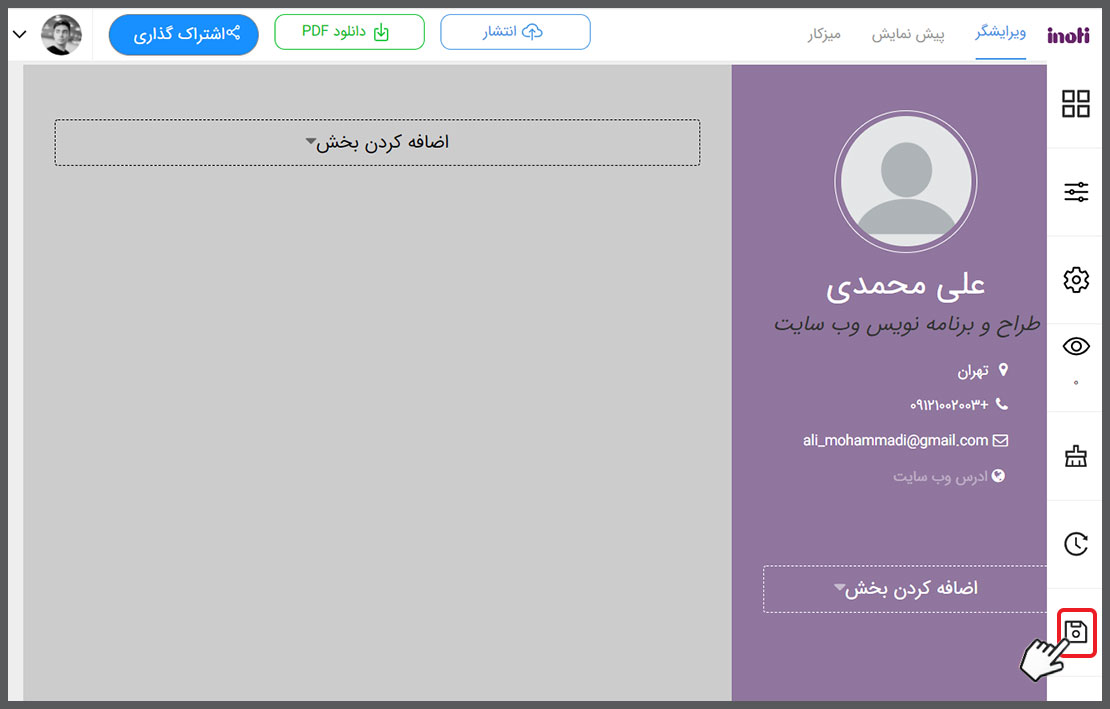Click the cleaning brush icon in sidebar
The image size is (1110, 709).
tap(1076, 457)
